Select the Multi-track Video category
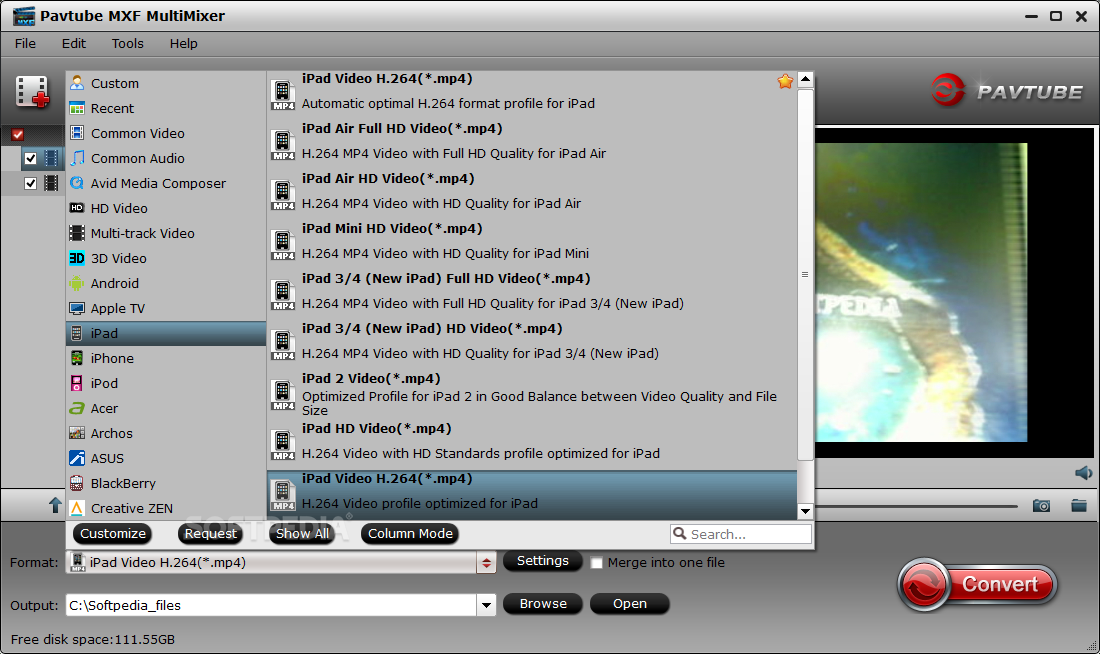1100x654 pixels. pos(166,234)
